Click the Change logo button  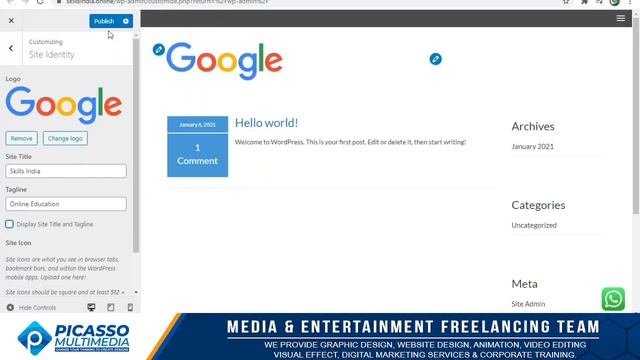[x=65, y=138]
